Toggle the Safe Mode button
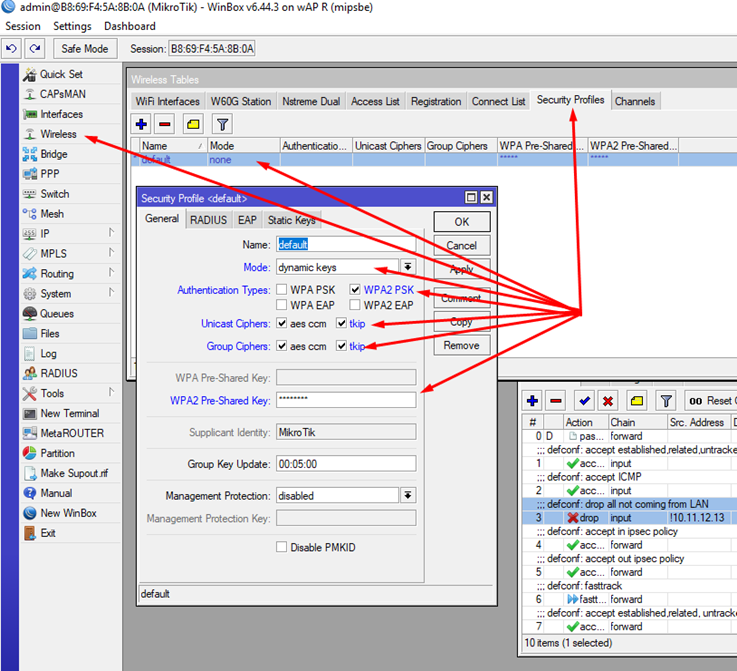 tap(85, 48)
